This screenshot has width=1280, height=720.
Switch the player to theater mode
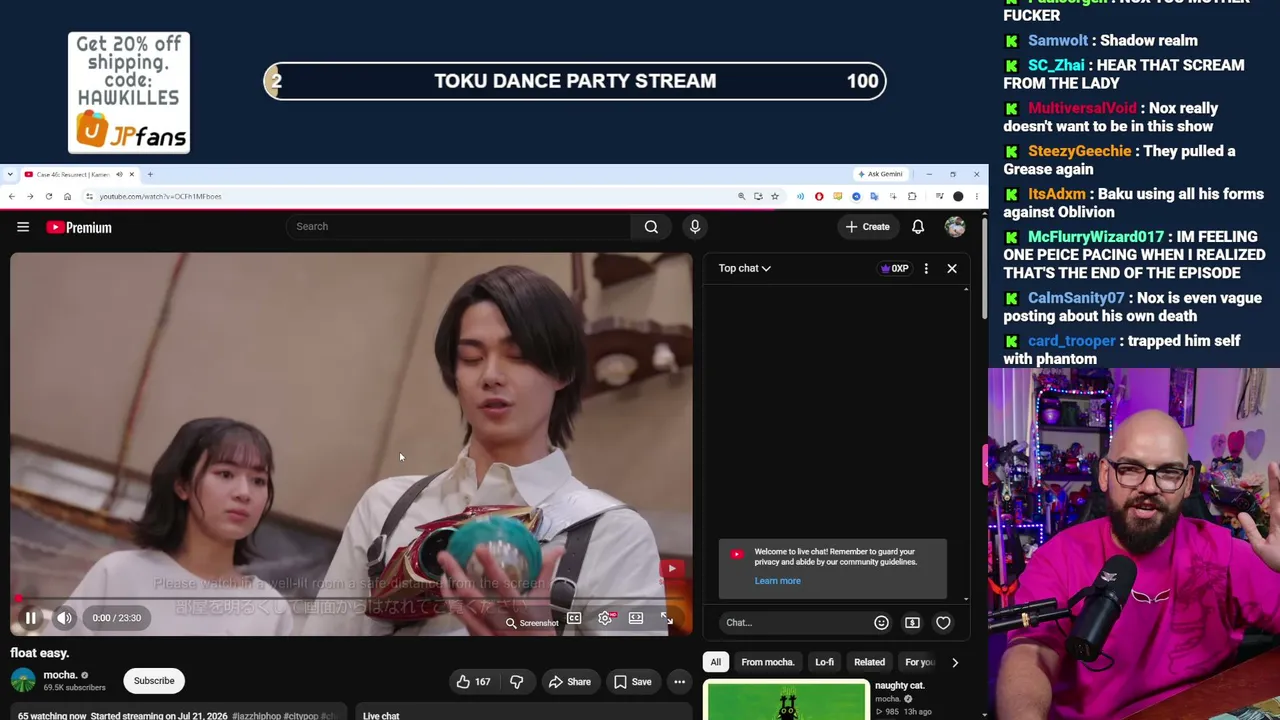click(x=636, y=619)
